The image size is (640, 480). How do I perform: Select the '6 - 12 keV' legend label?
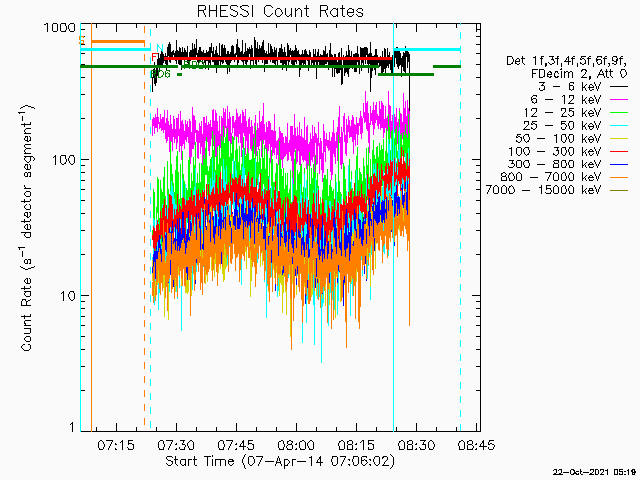566,100
